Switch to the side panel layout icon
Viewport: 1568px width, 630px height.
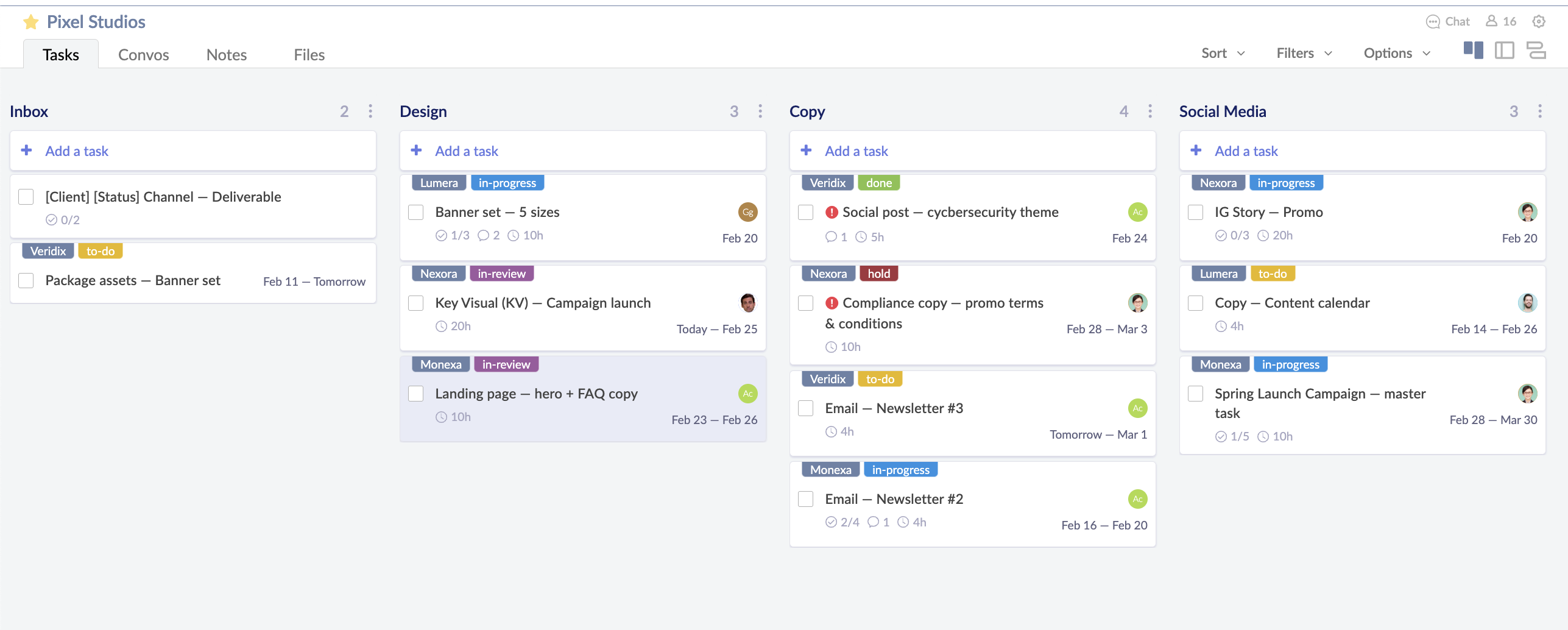coord(1504,51)
